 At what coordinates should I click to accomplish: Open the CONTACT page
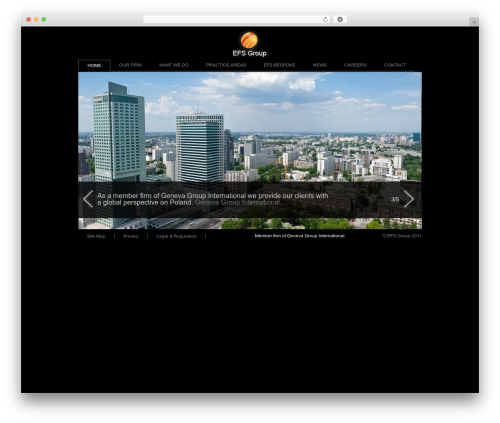395,65
